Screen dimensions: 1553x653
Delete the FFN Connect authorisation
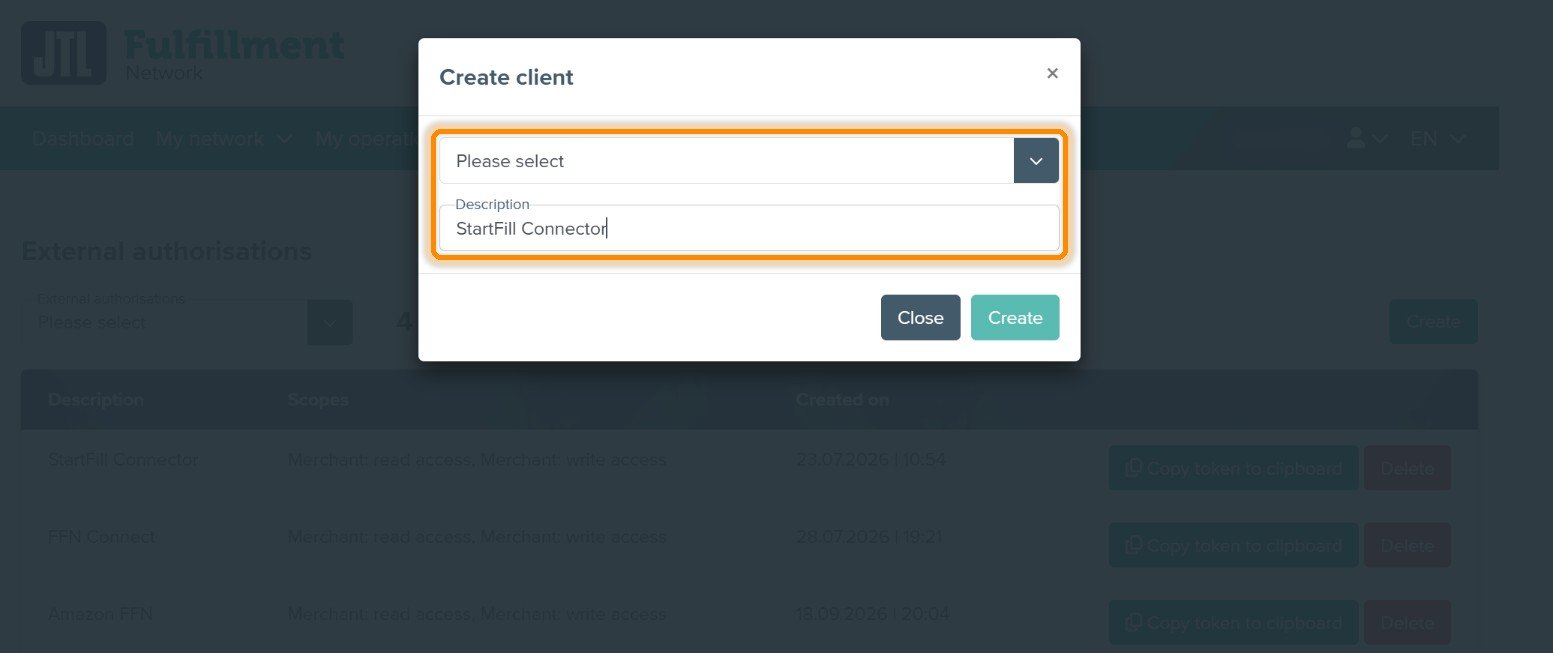point(1407,545)
